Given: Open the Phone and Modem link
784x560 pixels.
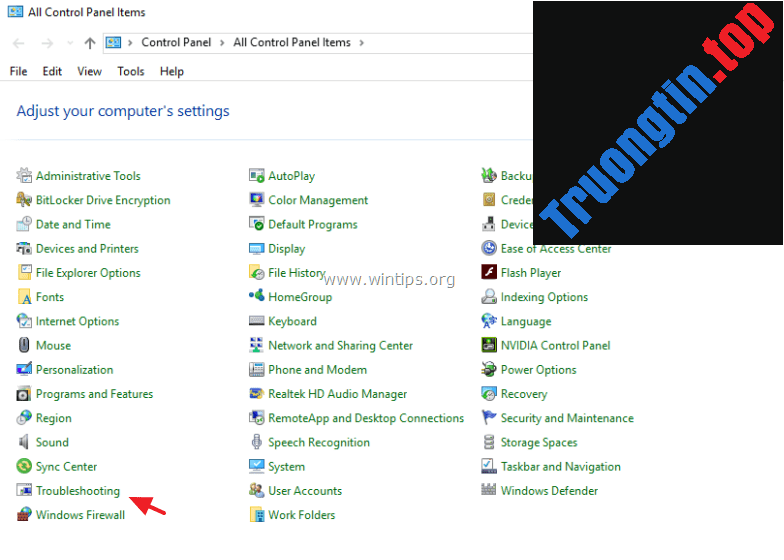Looking at the screenshot, I should [318, 370].
